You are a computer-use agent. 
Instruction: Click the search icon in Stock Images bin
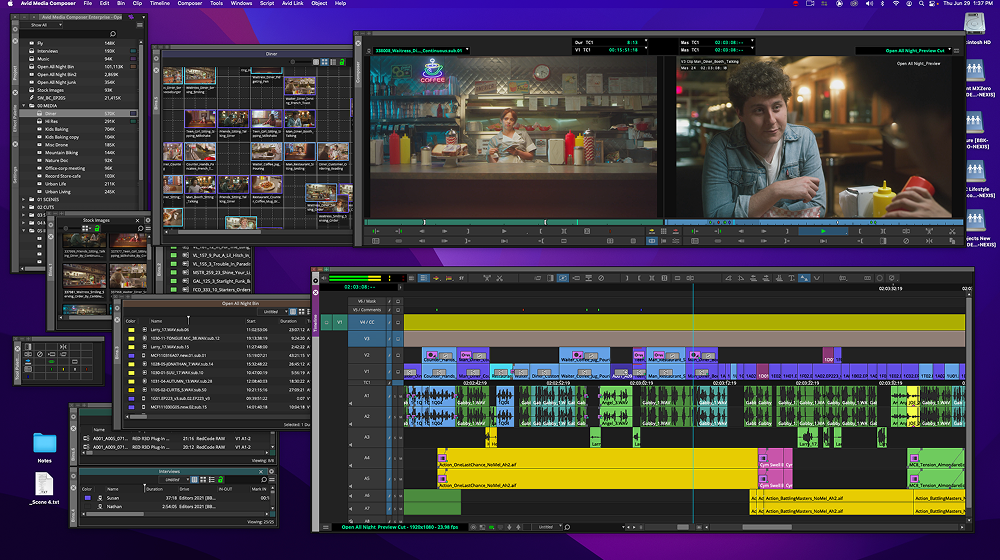click(x=140, y=228)
